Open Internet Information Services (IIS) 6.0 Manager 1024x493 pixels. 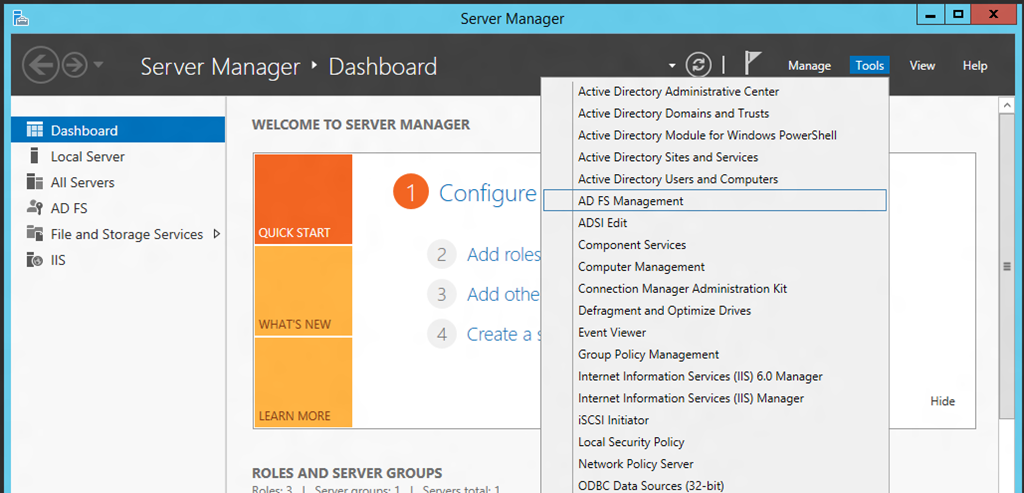pyautogui.click(x=715, y=376)
